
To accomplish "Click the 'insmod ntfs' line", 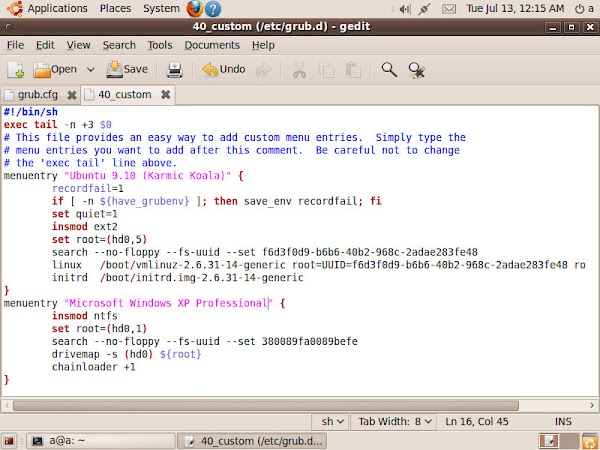I will 85,316.
